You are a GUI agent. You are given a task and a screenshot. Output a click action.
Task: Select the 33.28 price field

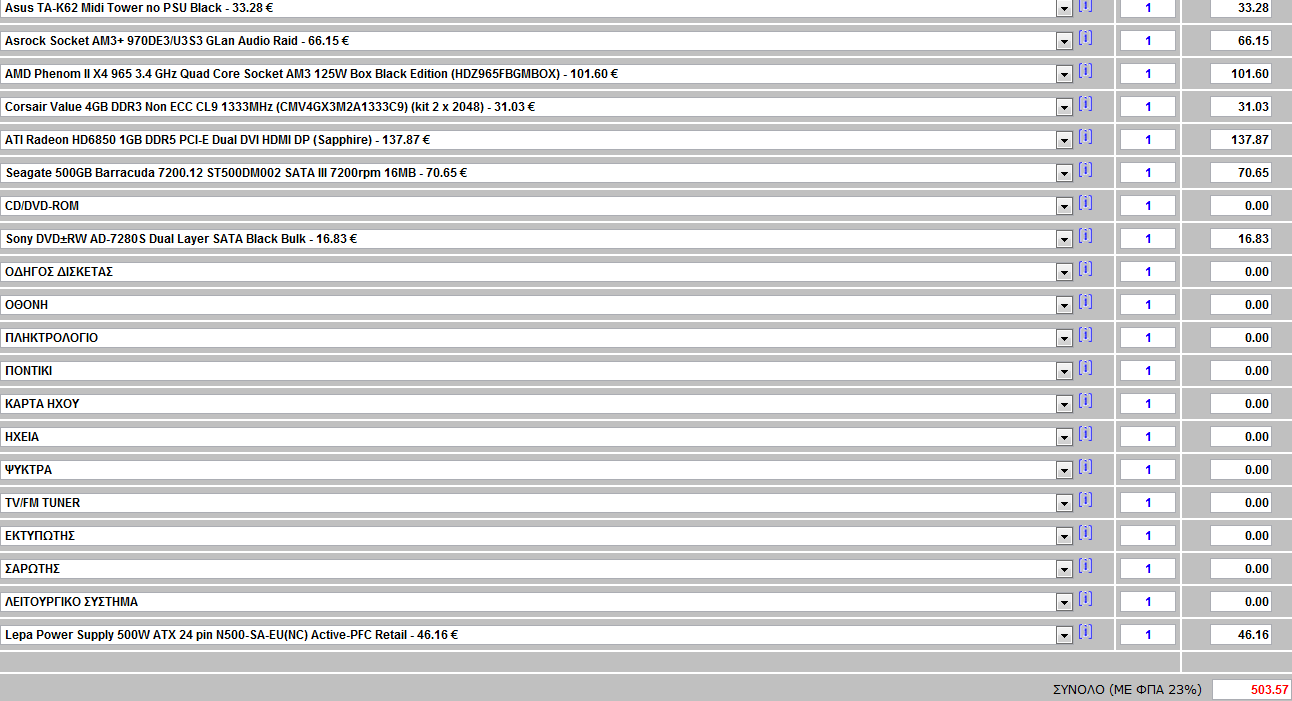coord(1241,8)
